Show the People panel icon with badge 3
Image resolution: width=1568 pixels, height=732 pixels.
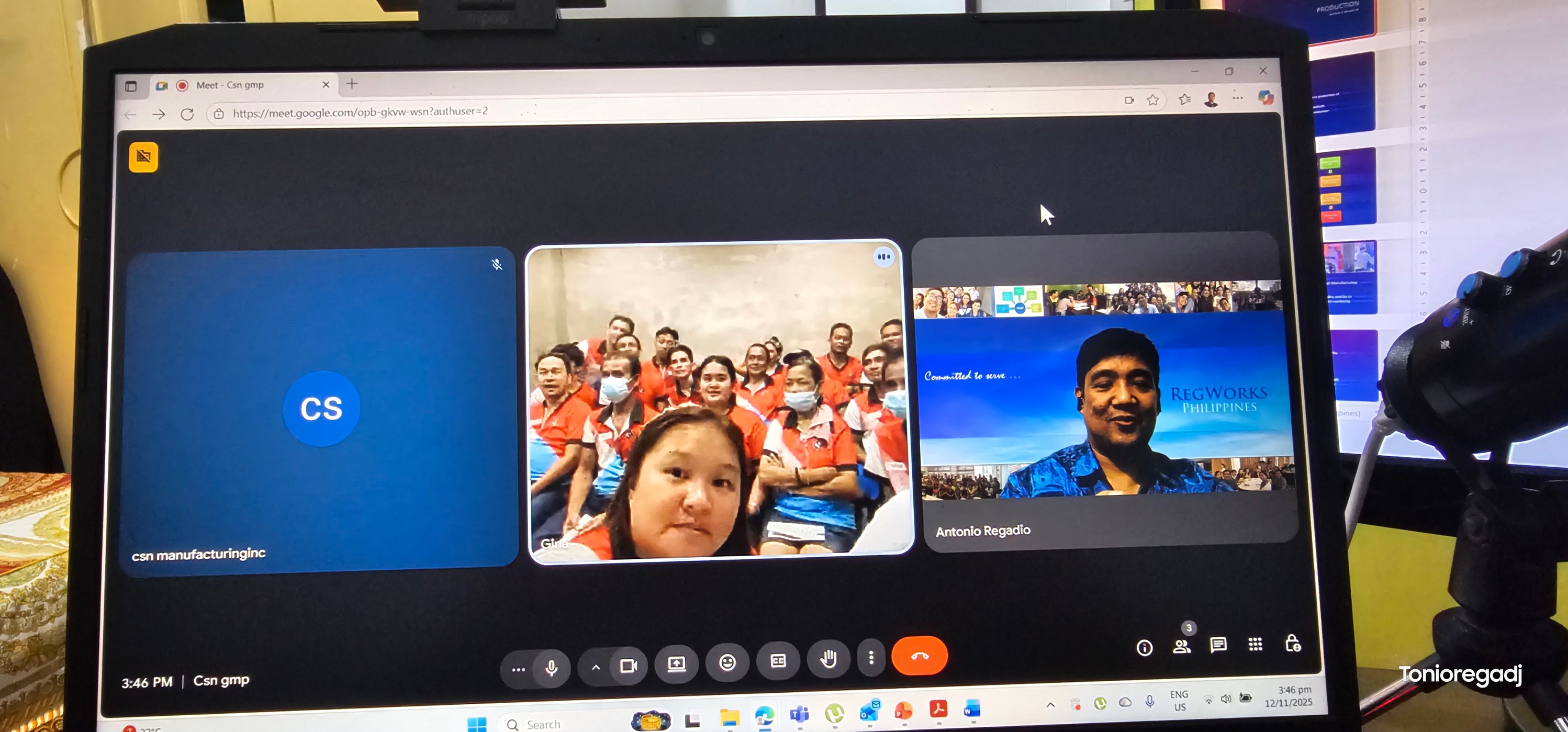coord(1181,646)
